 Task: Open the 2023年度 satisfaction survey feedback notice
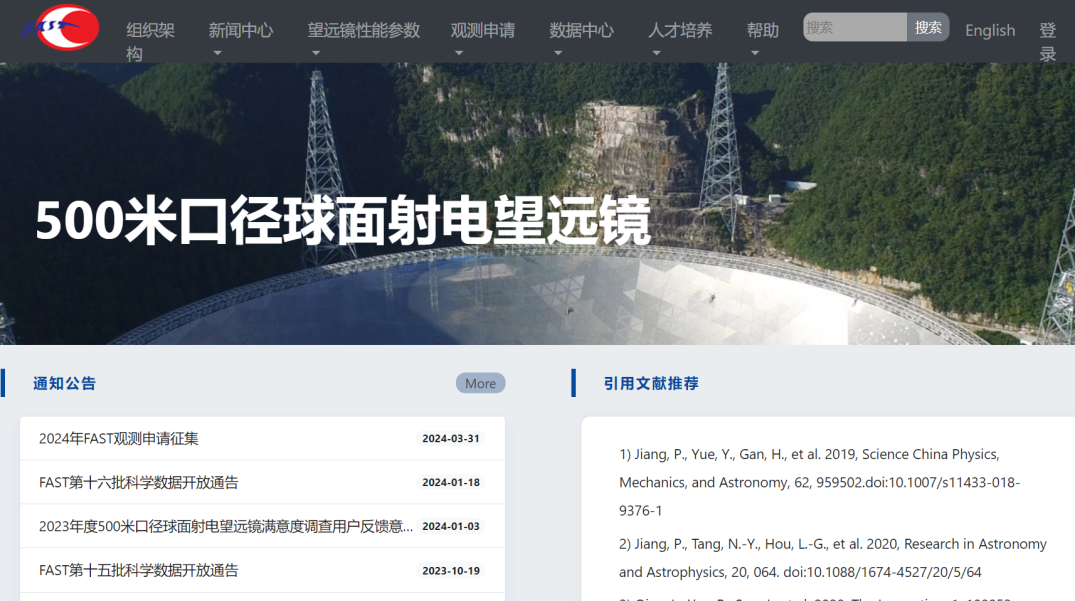point(225,526)
